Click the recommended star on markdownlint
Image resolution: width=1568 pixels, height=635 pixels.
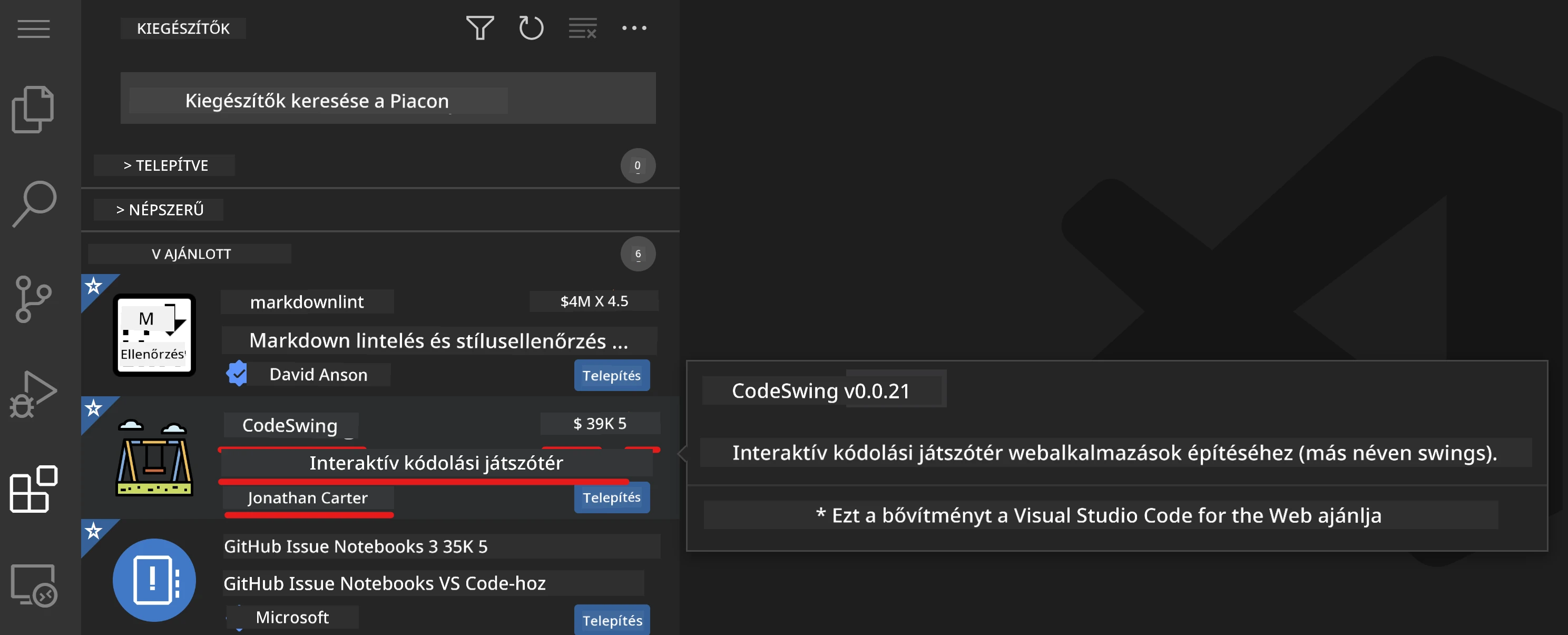click(93, 286)
